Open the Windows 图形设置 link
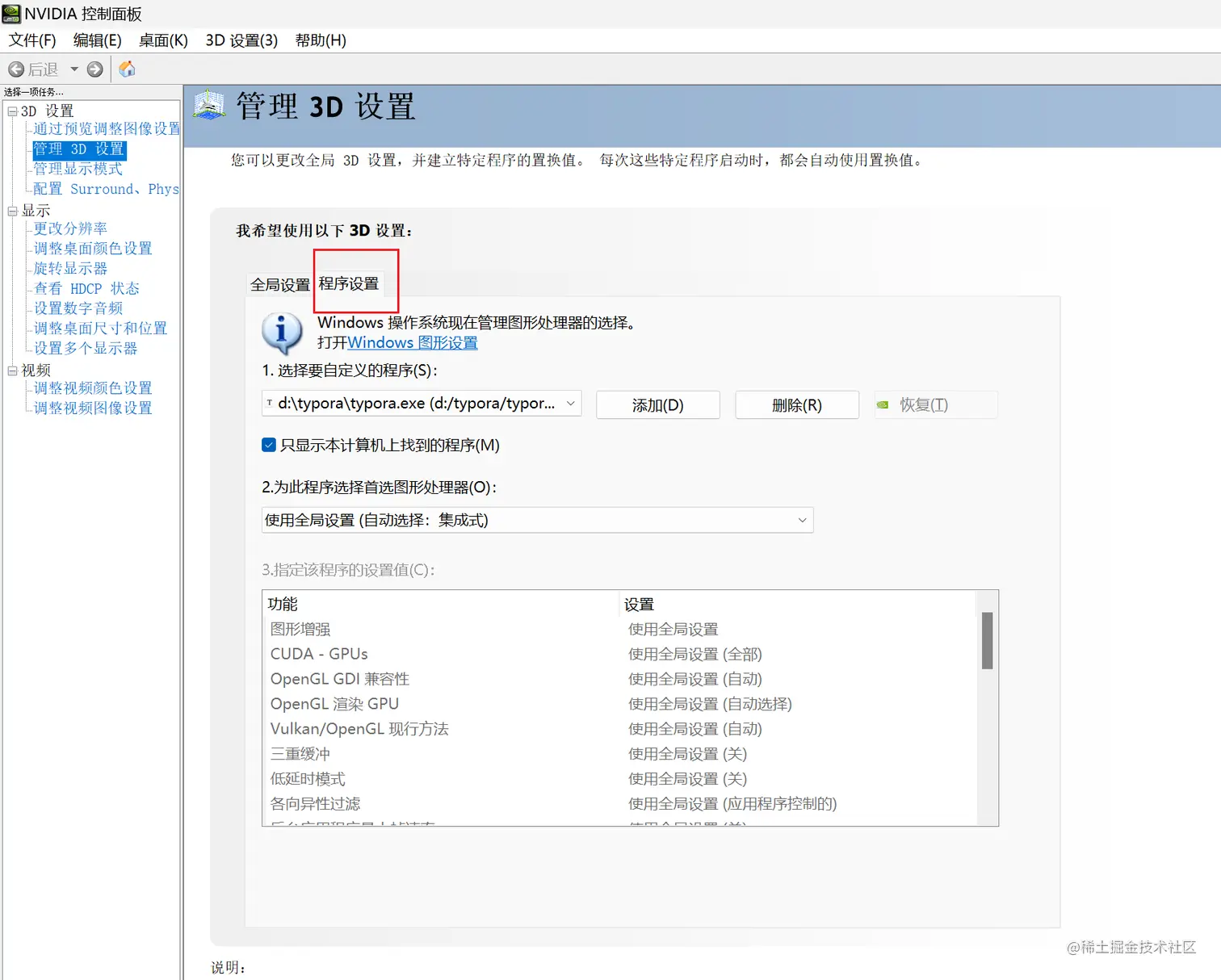This screenshot has width=1221, height=980. click(x=413, y=343)
